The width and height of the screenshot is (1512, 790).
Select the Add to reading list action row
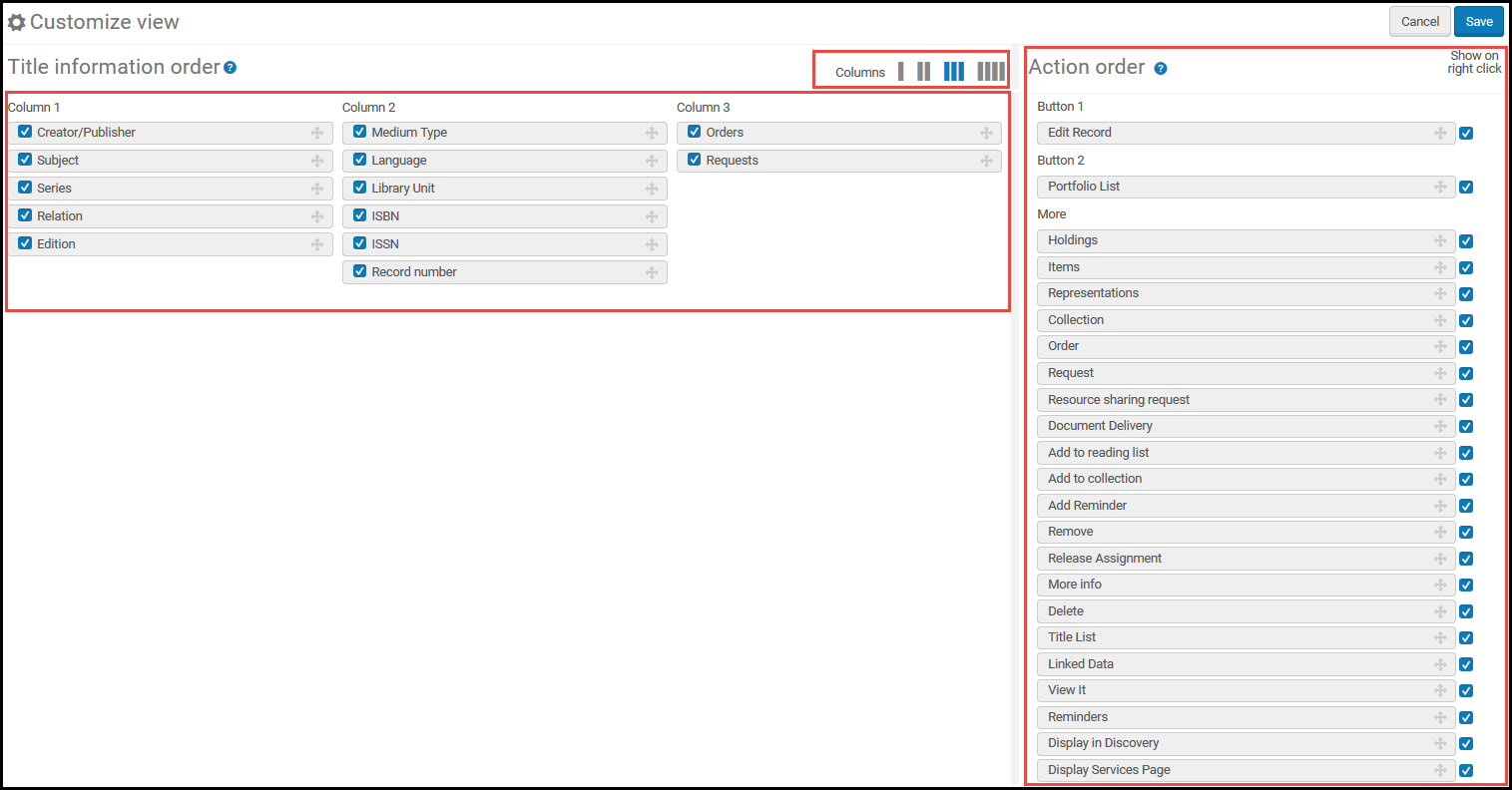point(1246,453)
